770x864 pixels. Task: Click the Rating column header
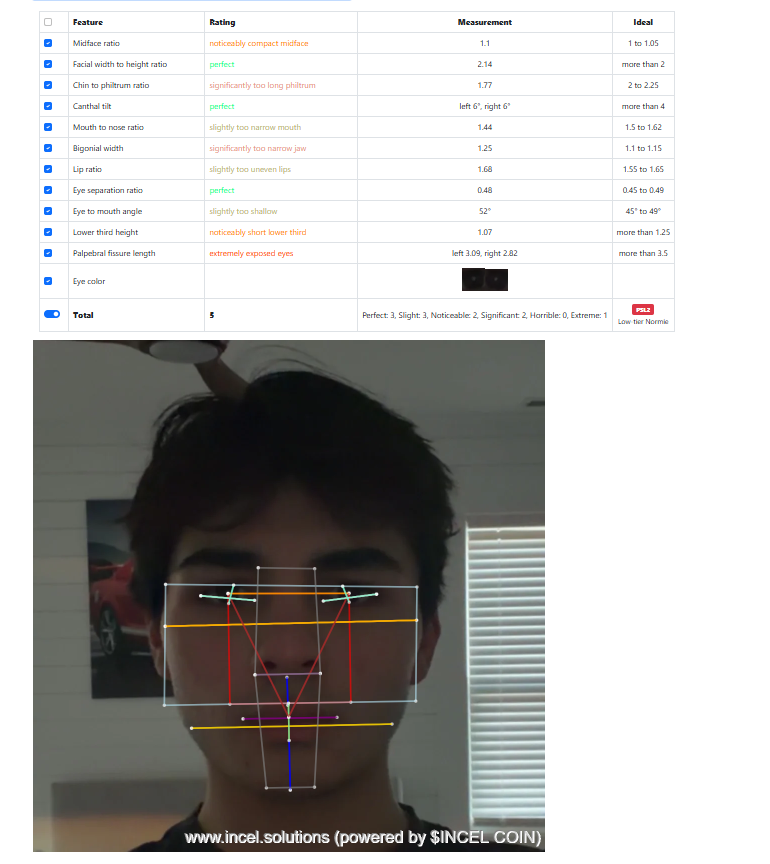[x=222, y=22]
